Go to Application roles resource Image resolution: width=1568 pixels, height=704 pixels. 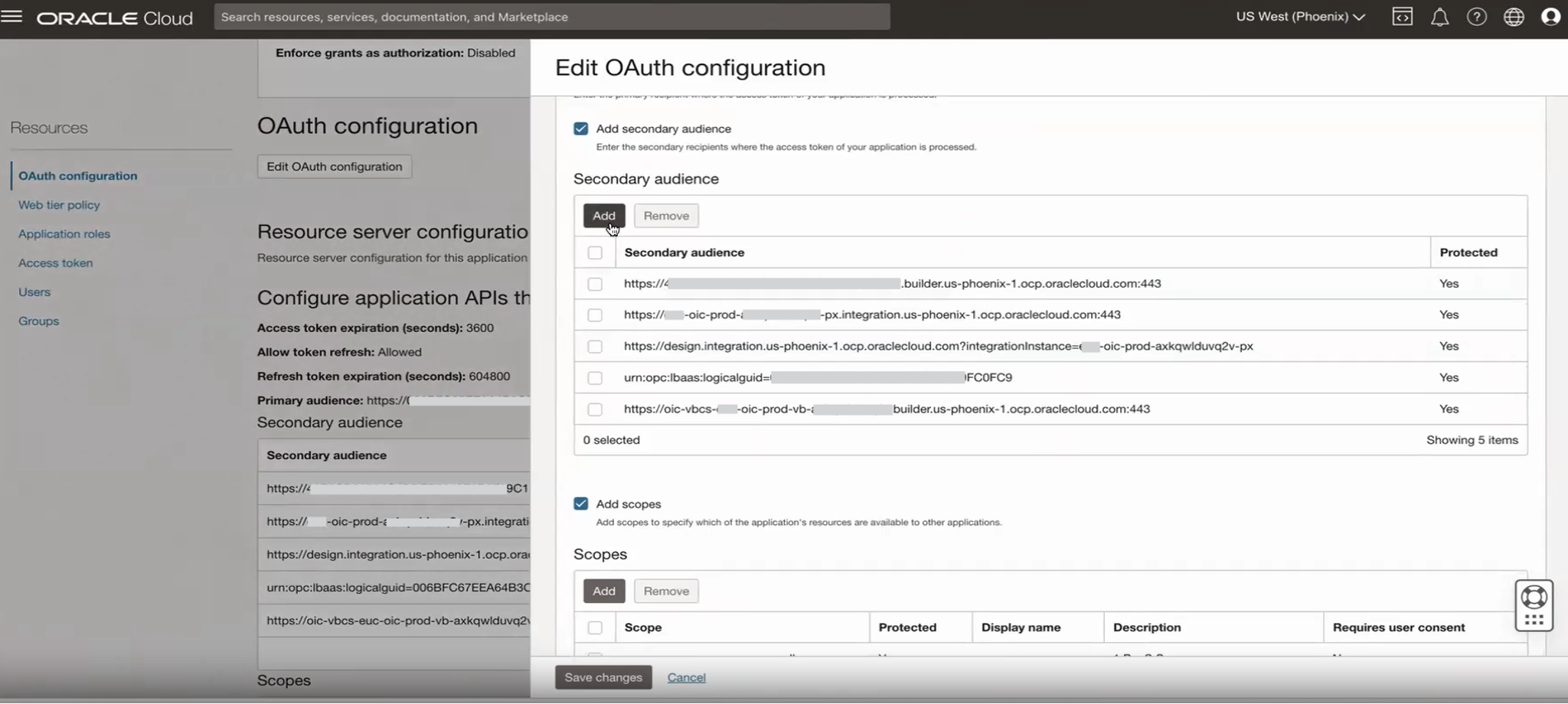(x=64, y=234)
